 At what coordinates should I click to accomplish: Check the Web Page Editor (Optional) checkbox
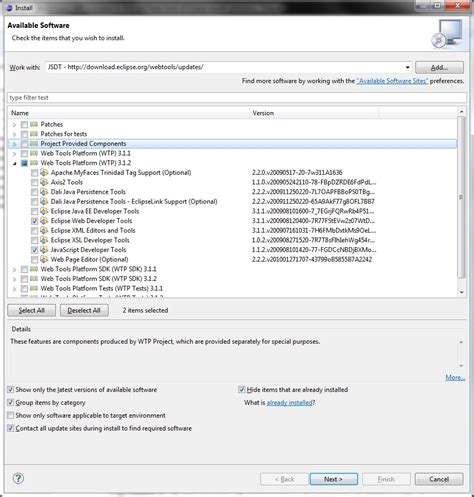[34, 260]
